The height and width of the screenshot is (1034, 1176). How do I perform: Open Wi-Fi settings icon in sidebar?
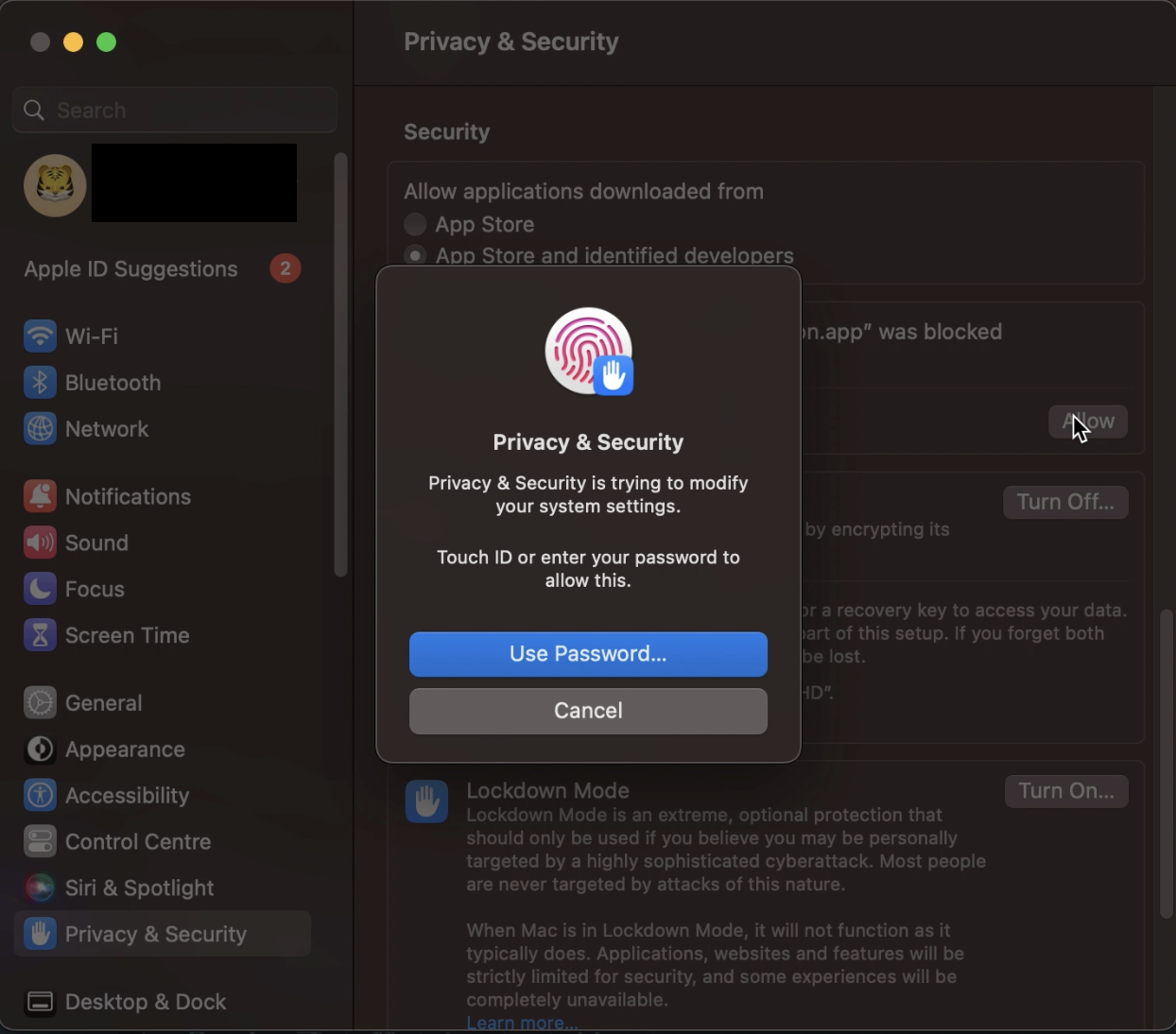tap(40, 336)
